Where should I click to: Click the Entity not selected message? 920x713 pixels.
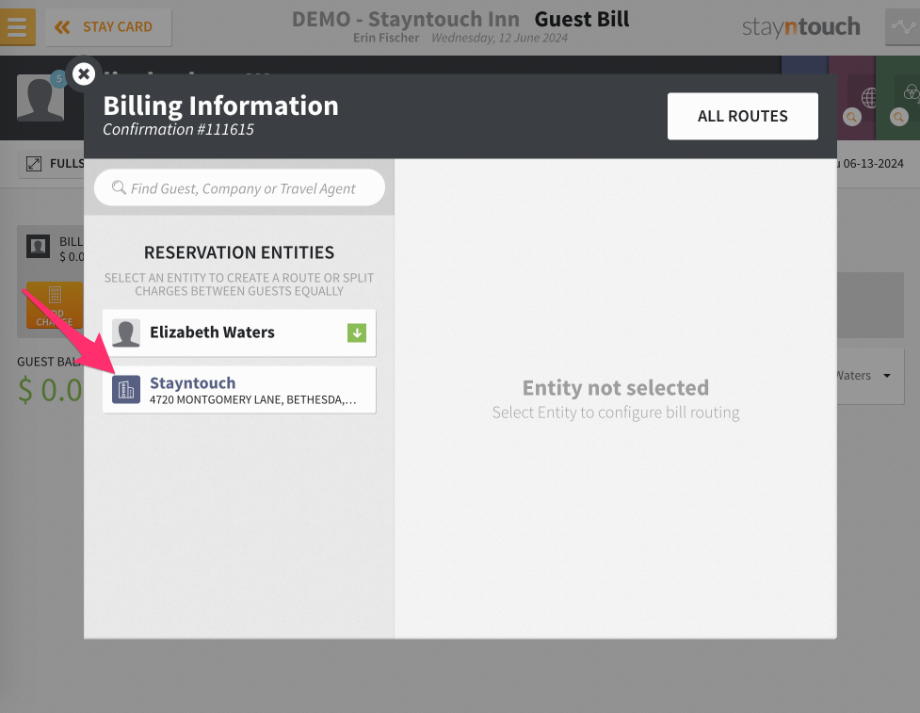(x=615, y=388)
